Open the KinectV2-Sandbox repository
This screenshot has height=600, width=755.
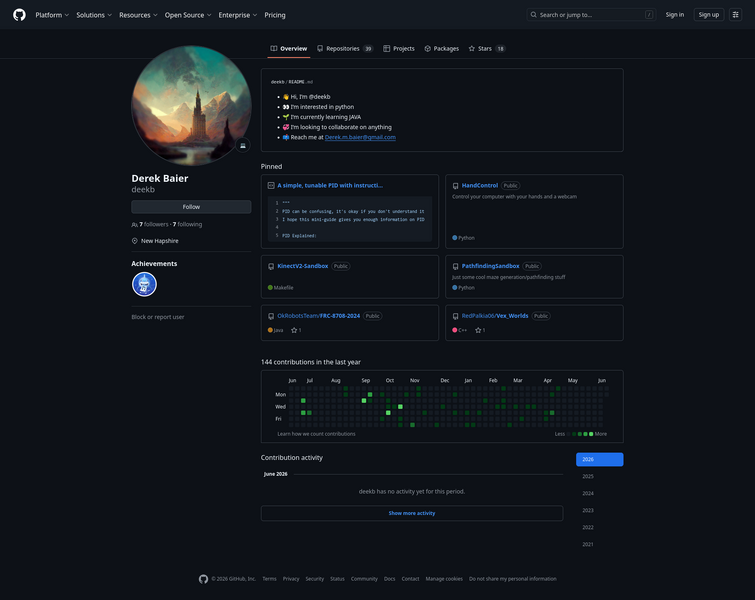click(x=302, y=266)
